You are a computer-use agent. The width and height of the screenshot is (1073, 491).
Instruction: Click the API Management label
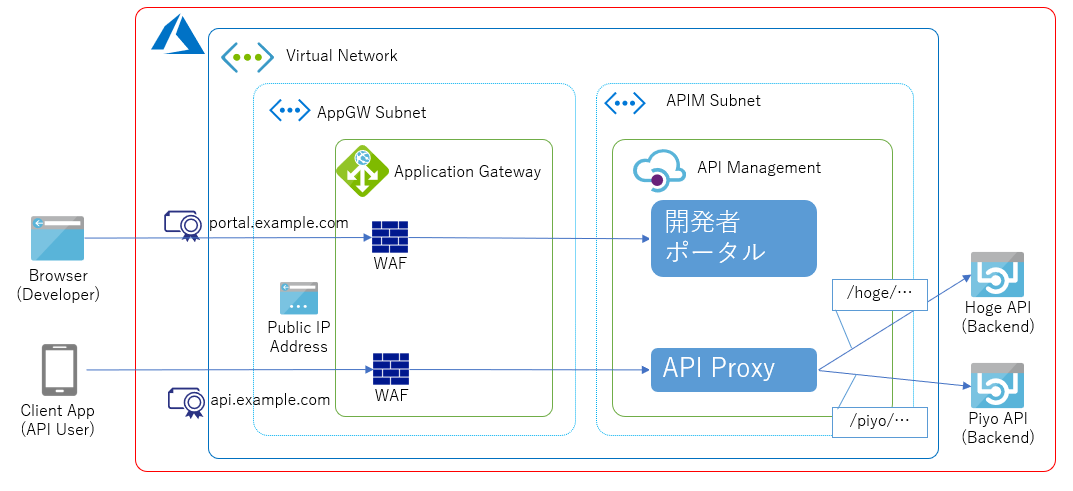point(759,167)
